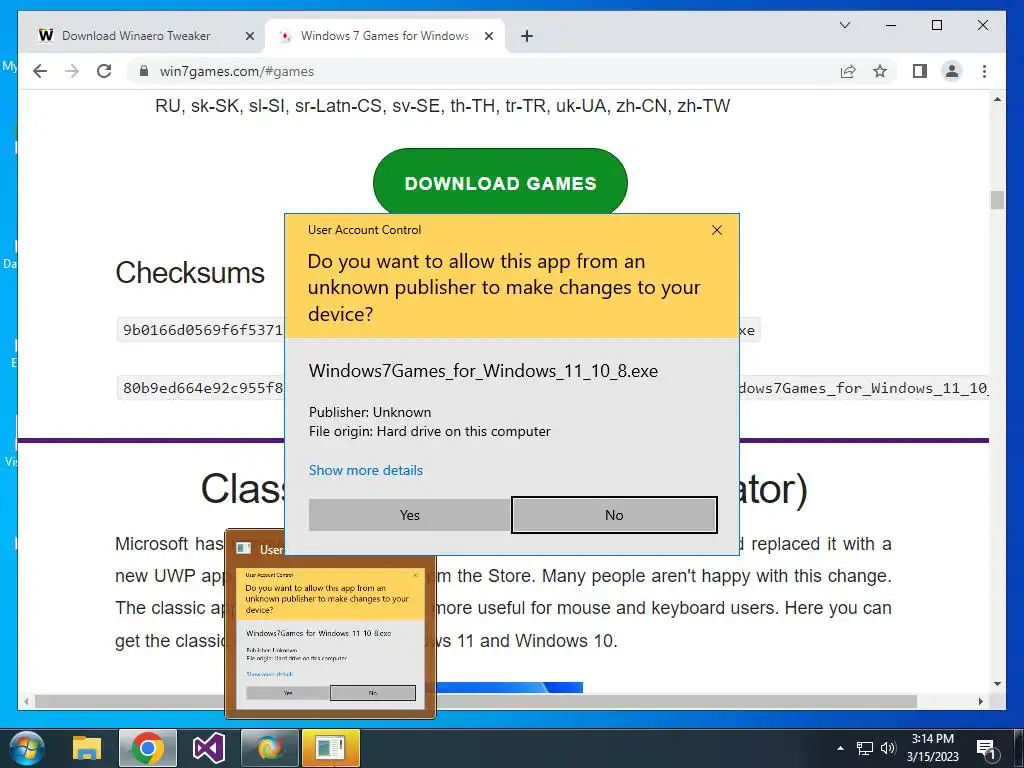The width and height of the screenshot is (1024, 768).
Task: Switch to the Download Winaero Tweaker tab
Action: tap(136, 36)
